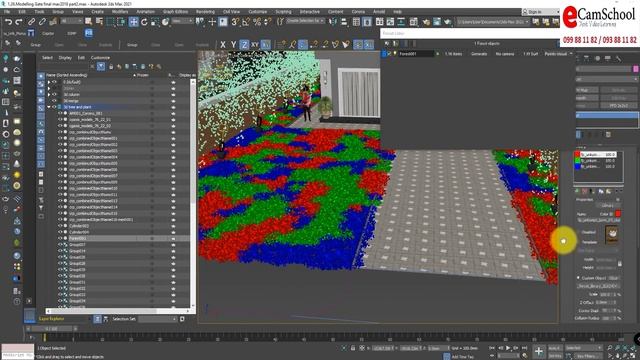This screenshot has width=640, height=360.
Task: Toggle visibility eye of Group007 row
Action: click(60, 244)
